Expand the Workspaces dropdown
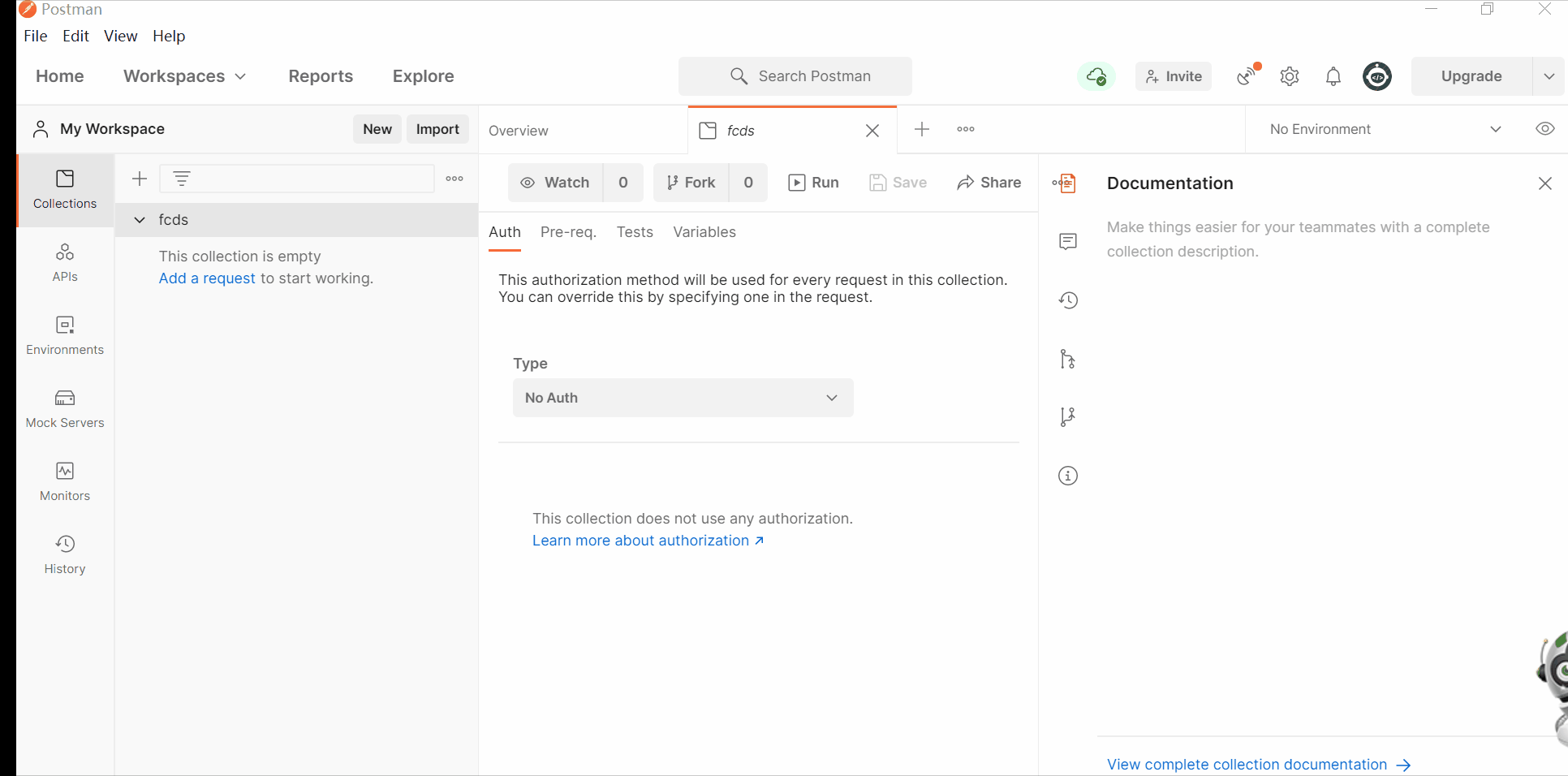Screen dimensions: 1568x776 185,76
